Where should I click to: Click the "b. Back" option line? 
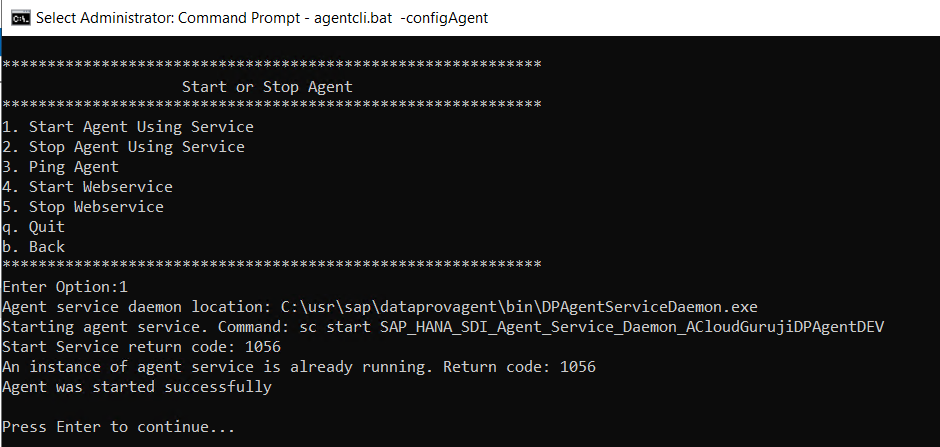34,247
